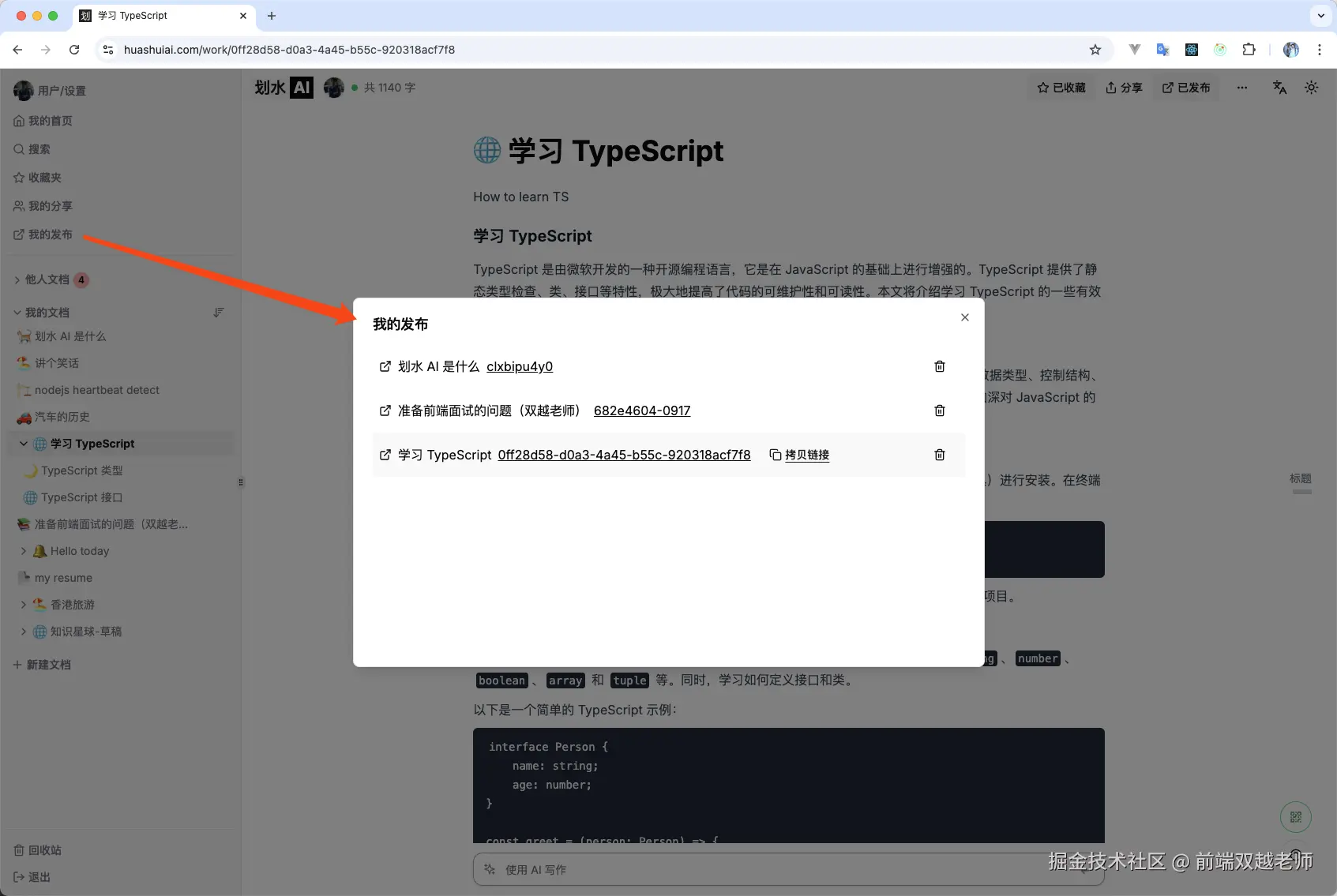1337x896 pixels.
Task: Click the 使用 AI 写作 input field
Action: pos(787,868)
